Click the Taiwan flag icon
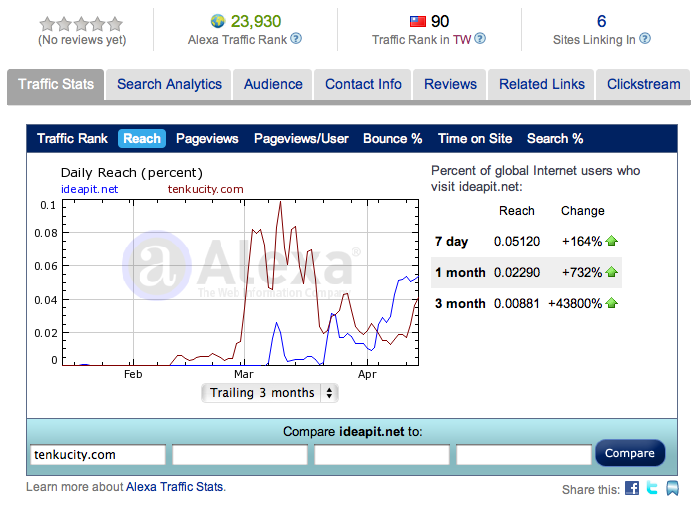The height and width of the screenshot is (507, 699). point(418,21)
